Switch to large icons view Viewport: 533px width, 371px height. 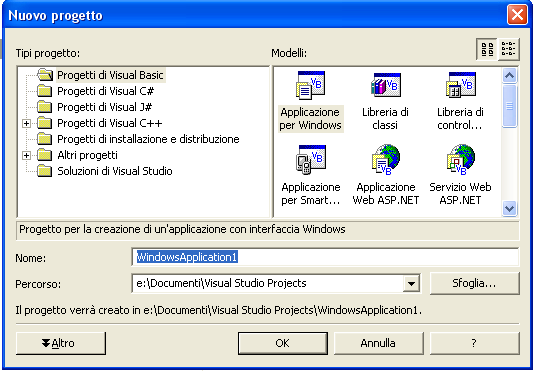[x=487, y=49]
